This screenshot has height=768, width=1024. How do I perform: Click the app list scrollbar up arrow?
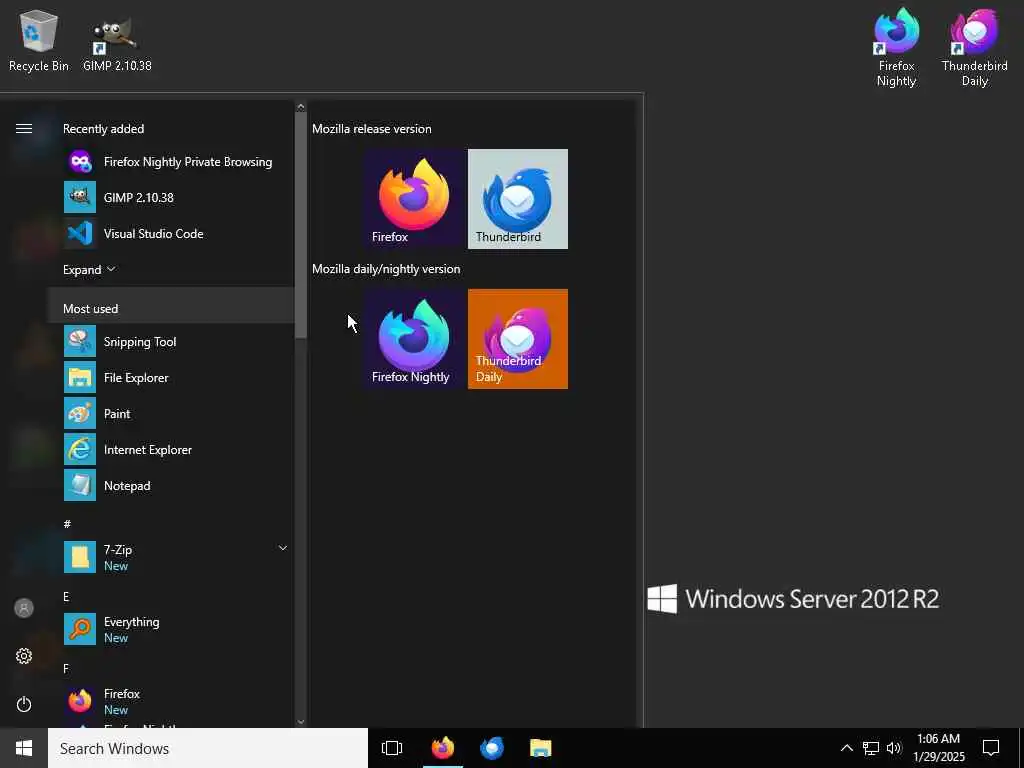(300, 106)
